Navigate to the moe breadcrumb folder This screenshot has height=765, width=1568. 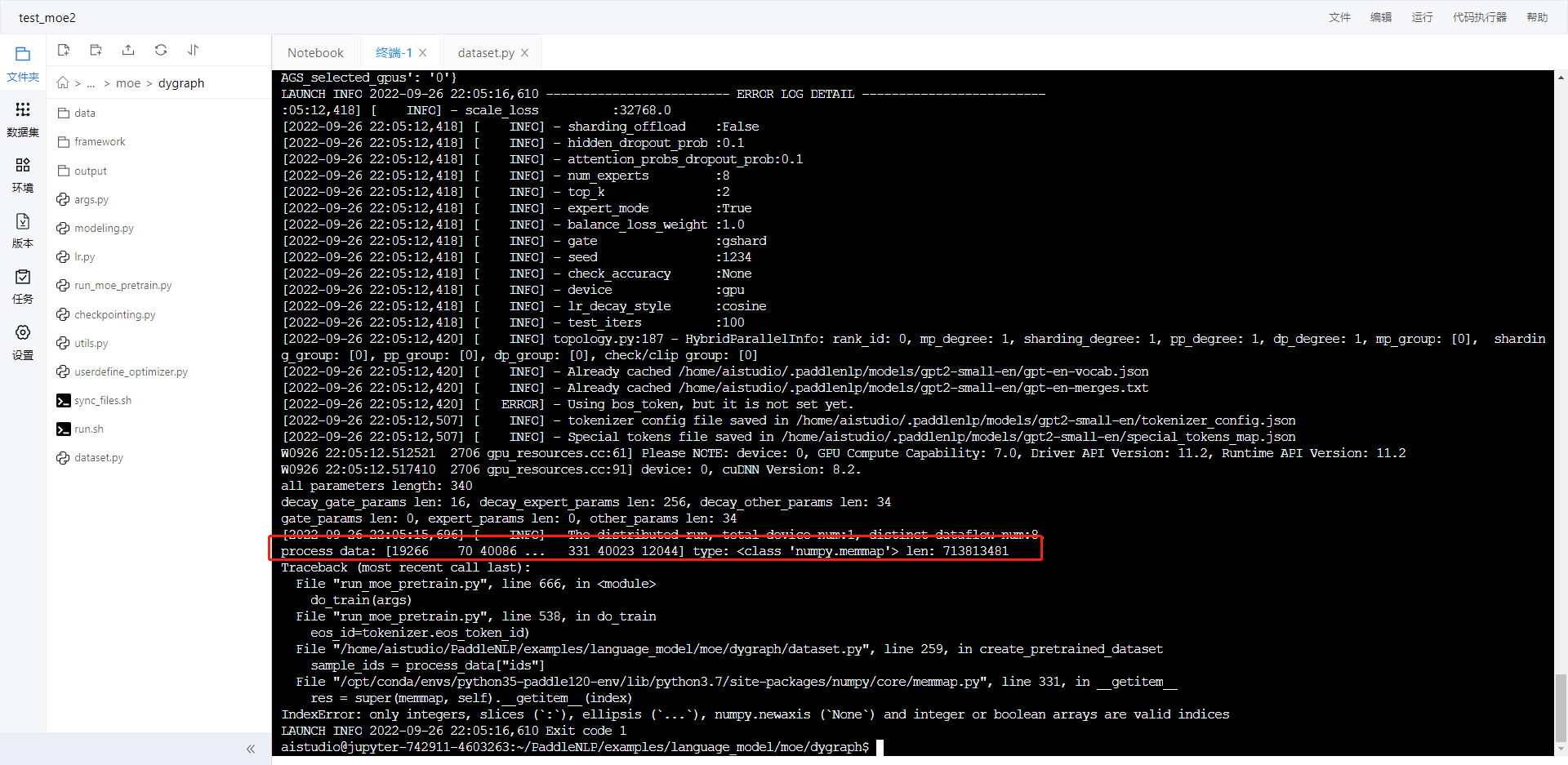point(127,82)
